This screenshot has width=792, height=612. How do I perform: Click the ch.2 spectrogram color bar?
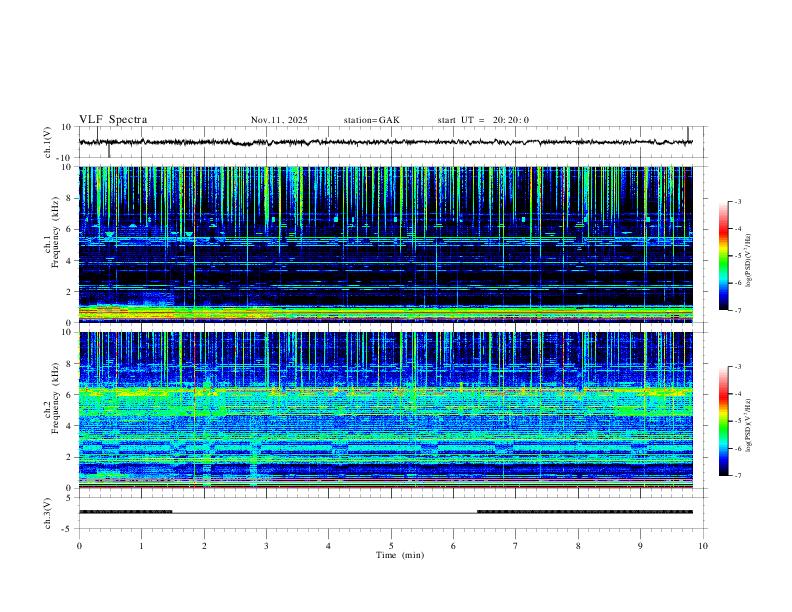pos(723,421)
